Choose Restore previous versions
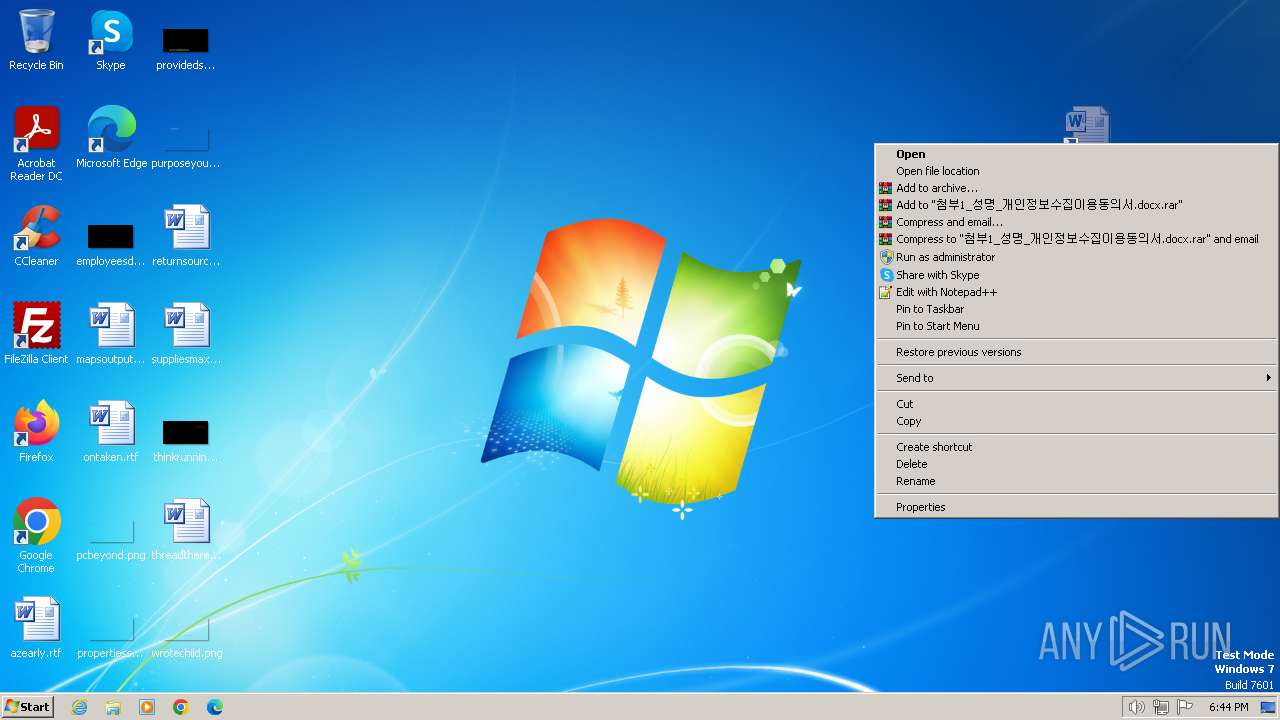This screenshot has width=1280, height=720. tap(1076, 352)
